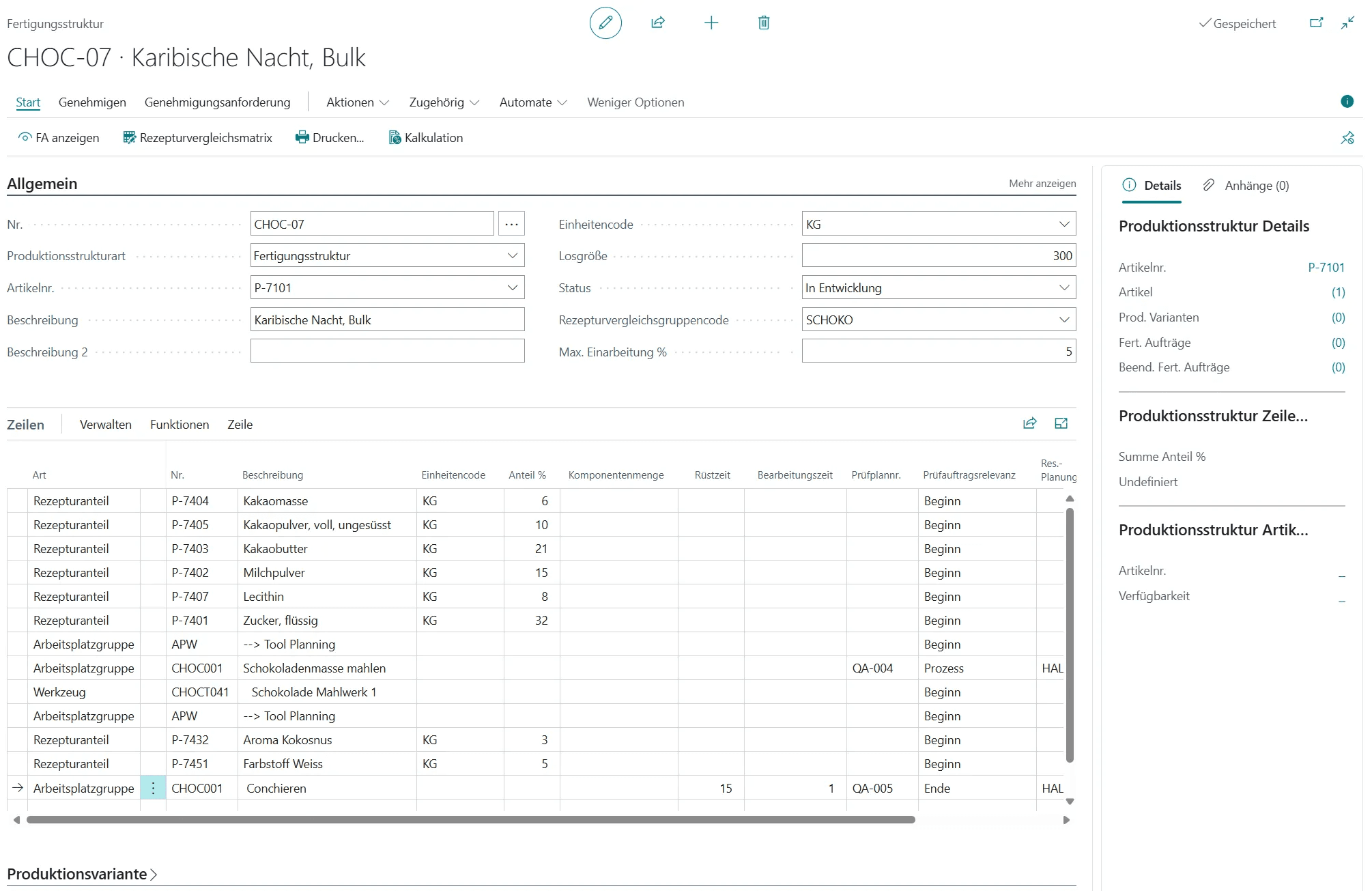Expand Zugehörig menu

[x=444, y=102]
